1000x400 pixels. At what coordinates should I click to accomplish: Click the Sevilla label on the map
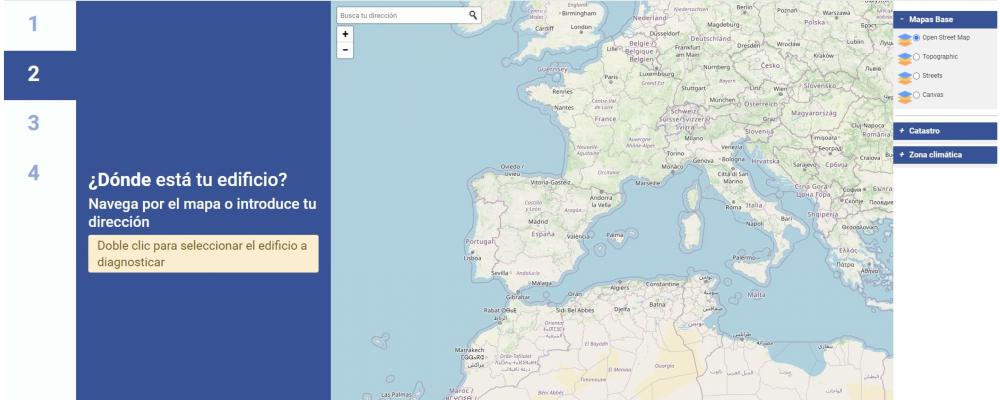click(499, 273)
